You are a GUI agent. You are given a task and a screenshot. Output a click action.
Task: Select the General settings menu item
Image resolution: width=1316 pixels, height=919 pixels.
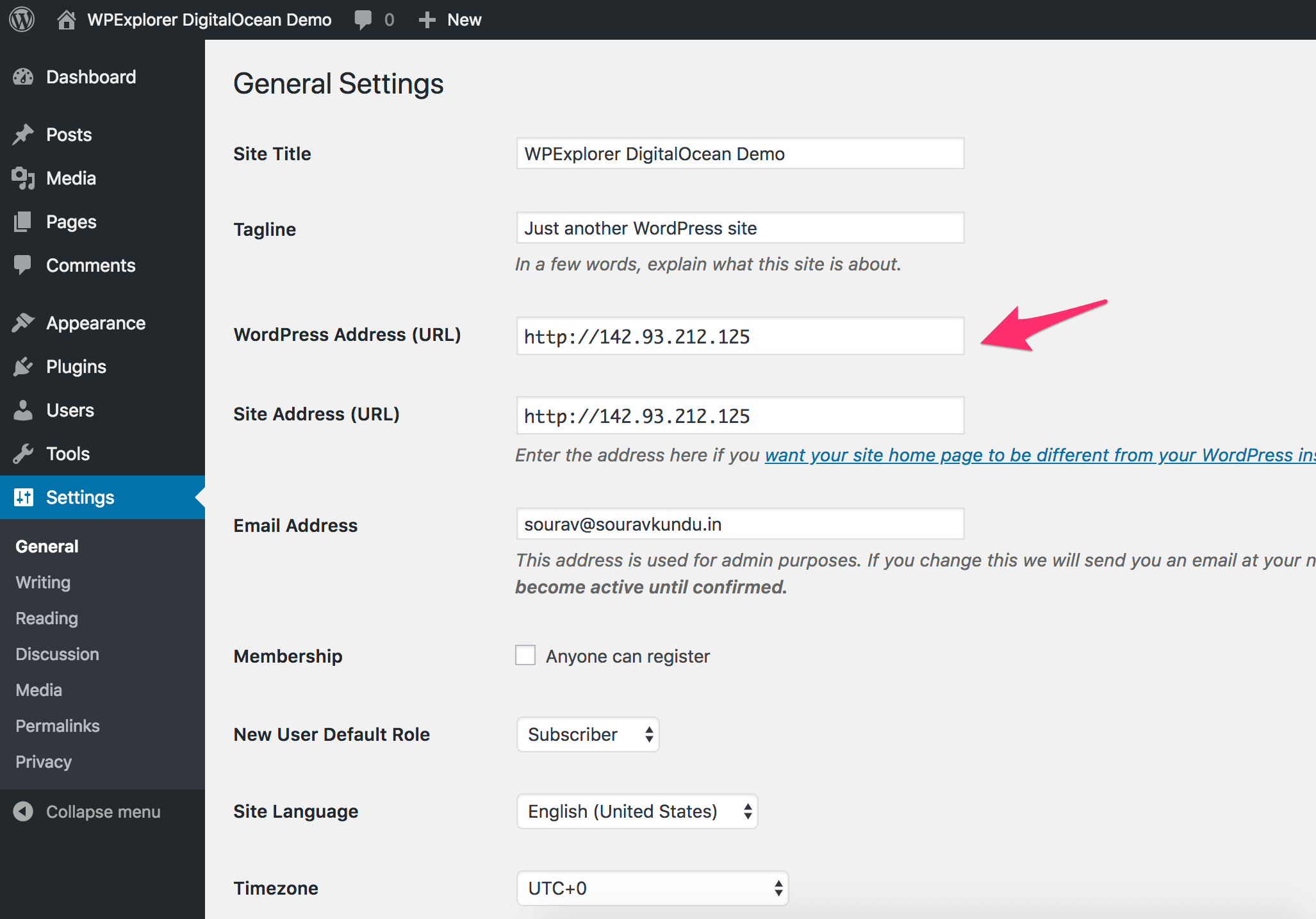click(x=46, y=546)
